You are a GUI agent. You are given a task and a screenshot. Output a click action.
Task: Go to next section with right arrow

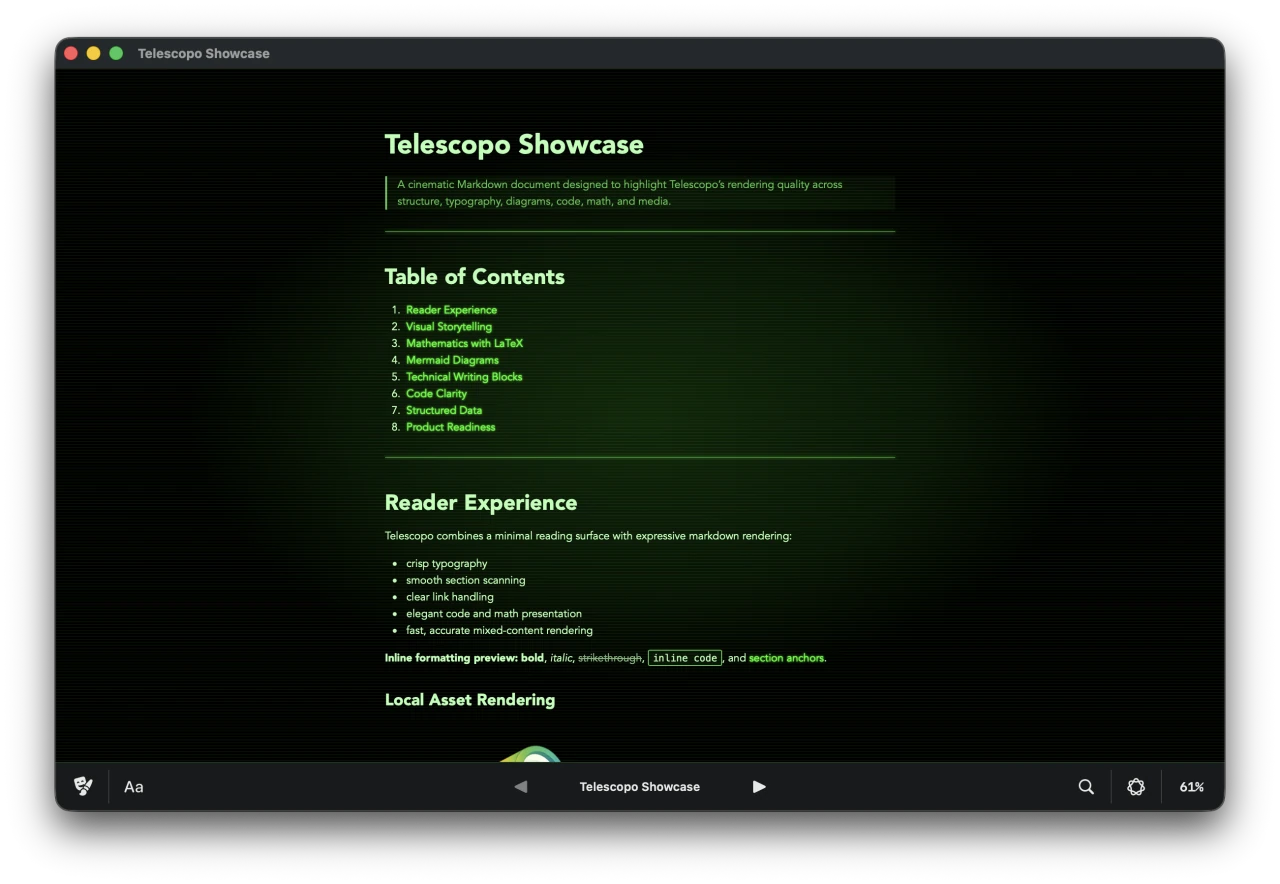coord(759,787)
